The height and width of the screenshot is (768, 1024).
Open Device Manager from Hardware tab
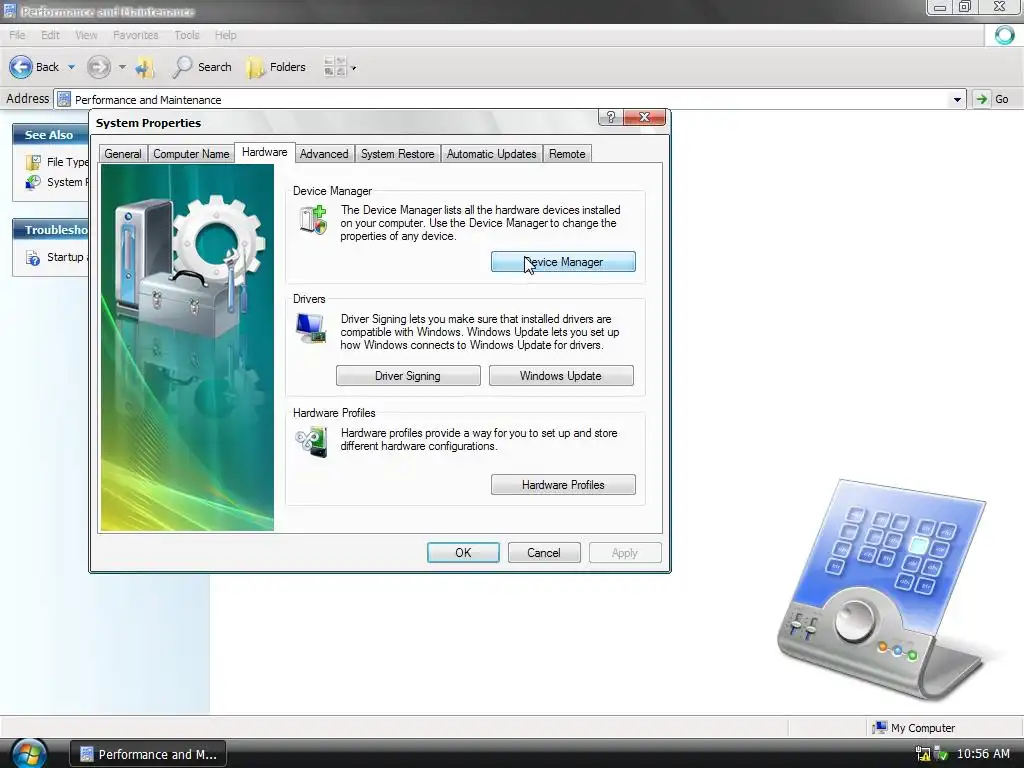coord(563,262)
